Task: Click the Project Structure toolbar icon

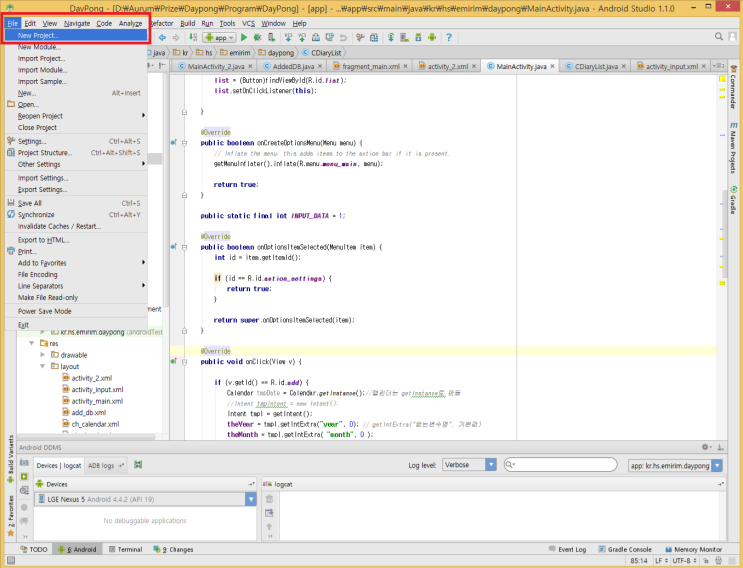Action: pyautogui.click(x=374, y=37)
